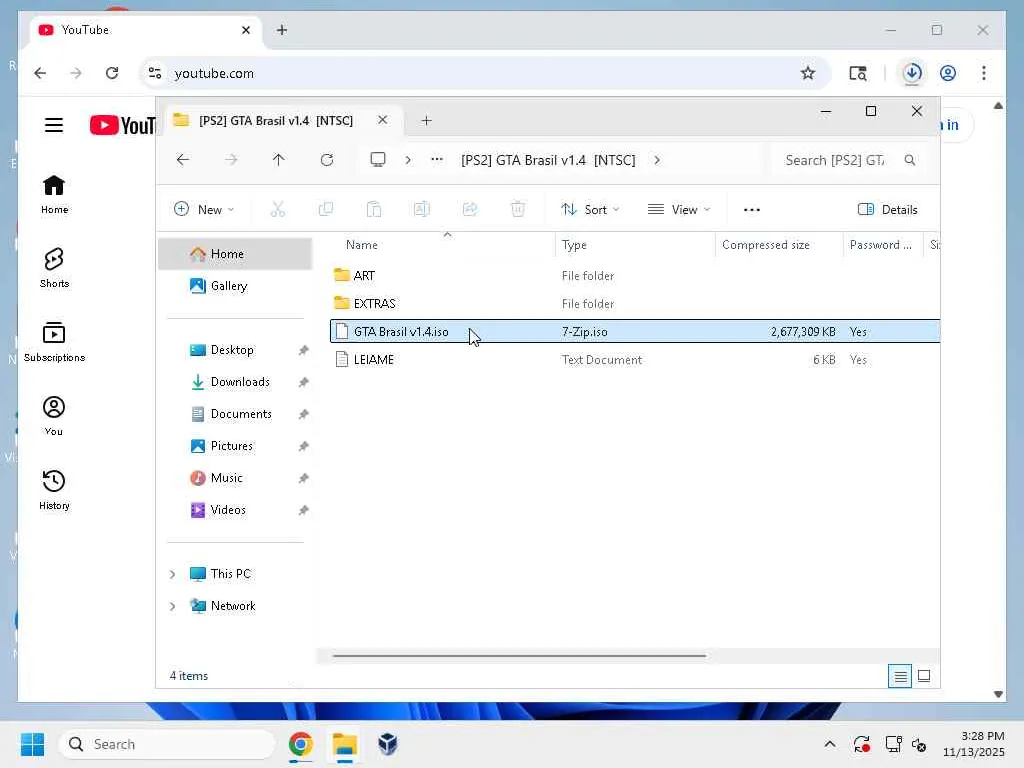Bookmark this page with the star icon
Viewport: 1024px width, 768px height.
(x=808, y=73)
